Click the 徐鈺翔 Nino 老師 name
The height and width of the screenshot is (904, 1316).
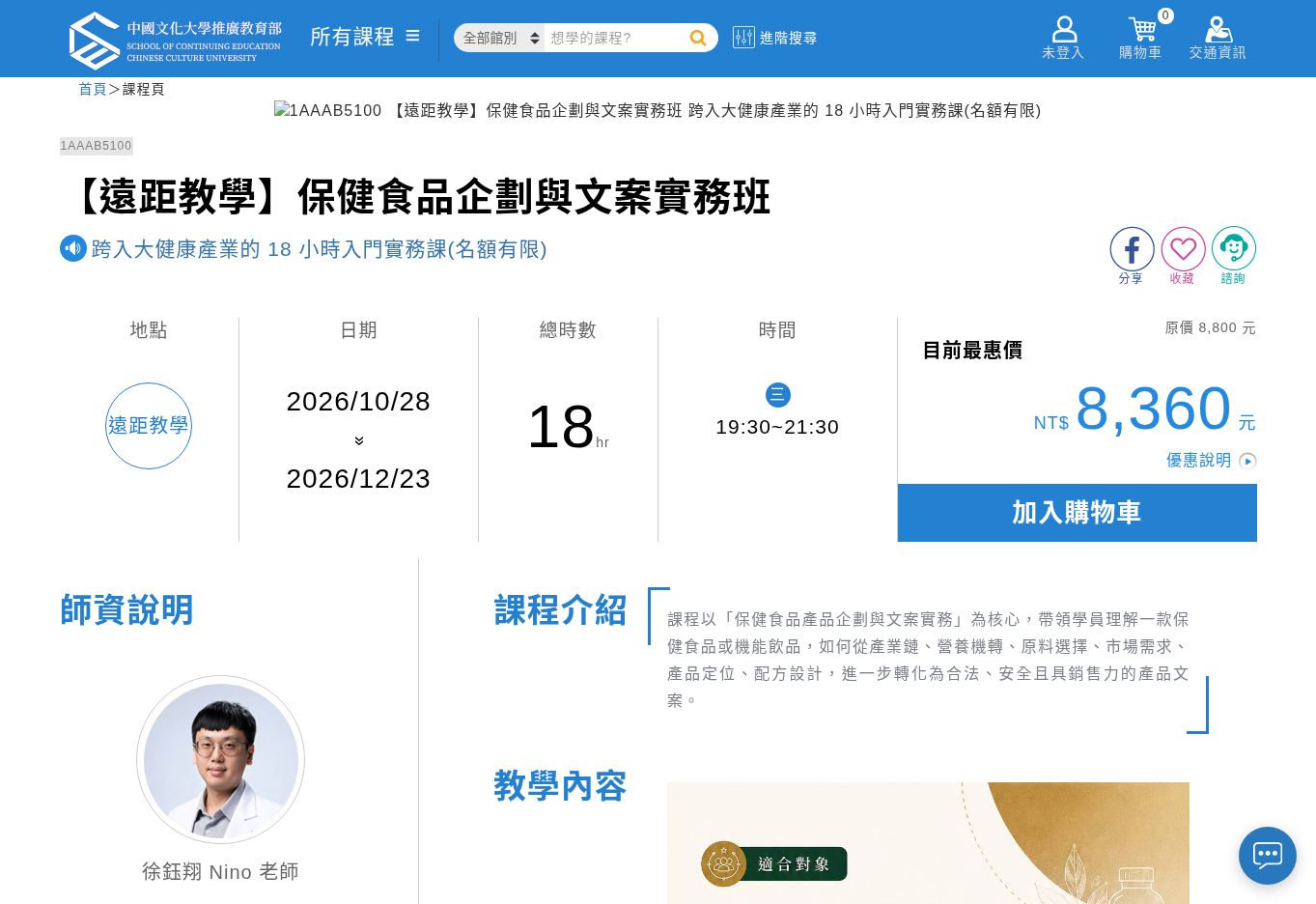click(220, 872)
